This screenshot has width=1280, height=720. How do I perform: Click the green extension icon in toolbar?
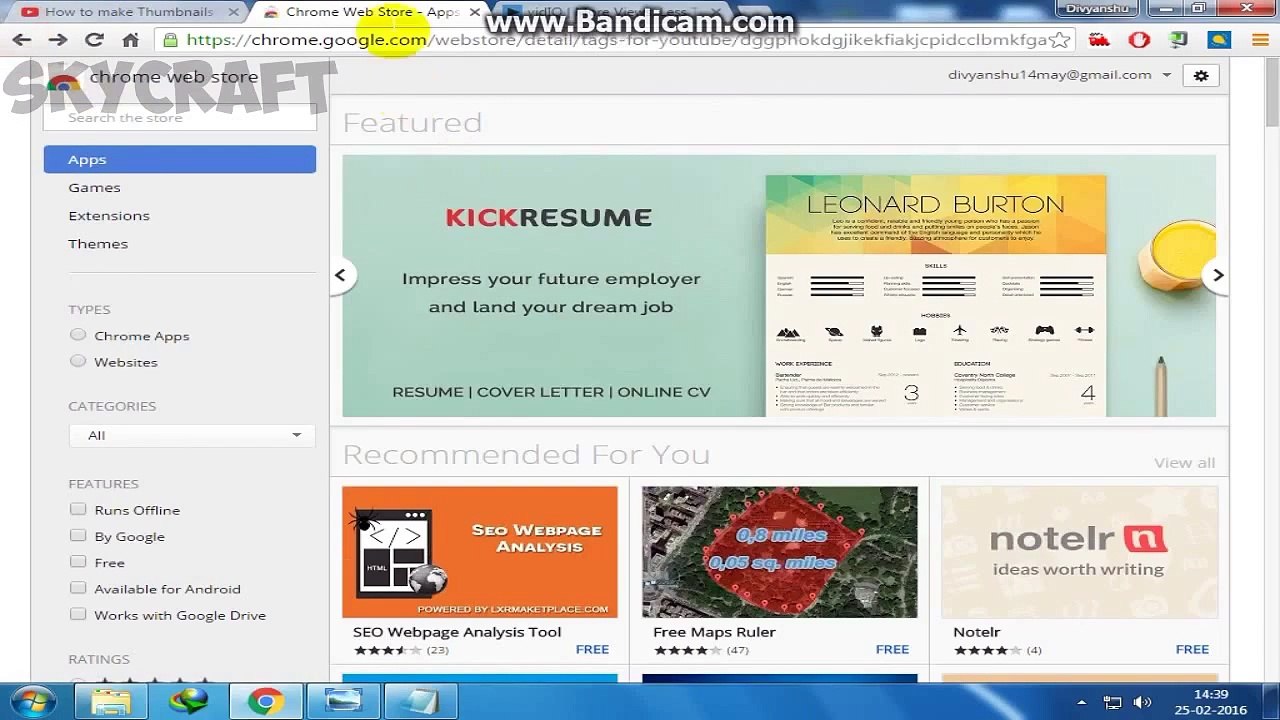1179,40
